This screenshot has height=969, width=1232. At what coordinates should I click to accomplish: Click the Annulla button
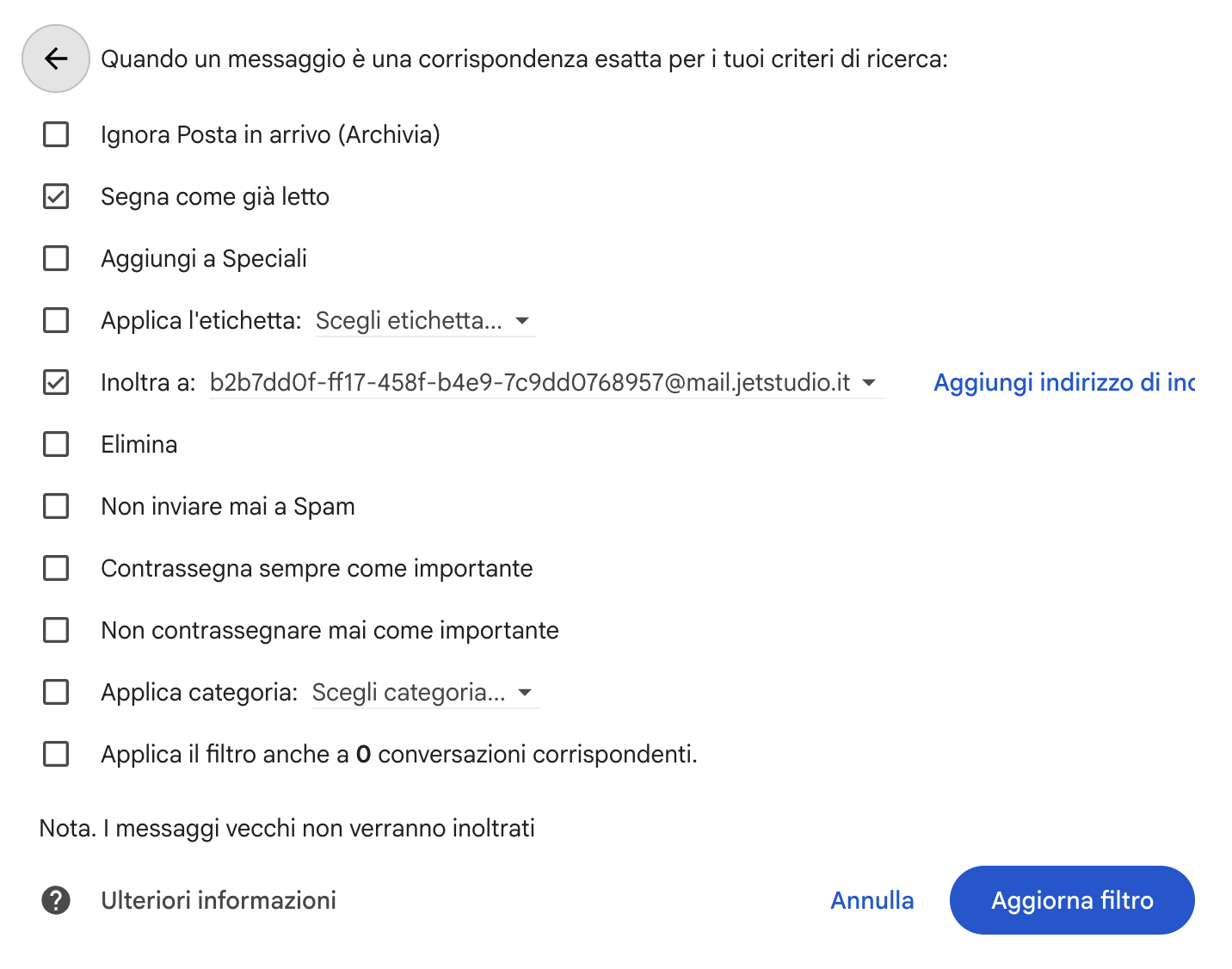click(872, 900)
